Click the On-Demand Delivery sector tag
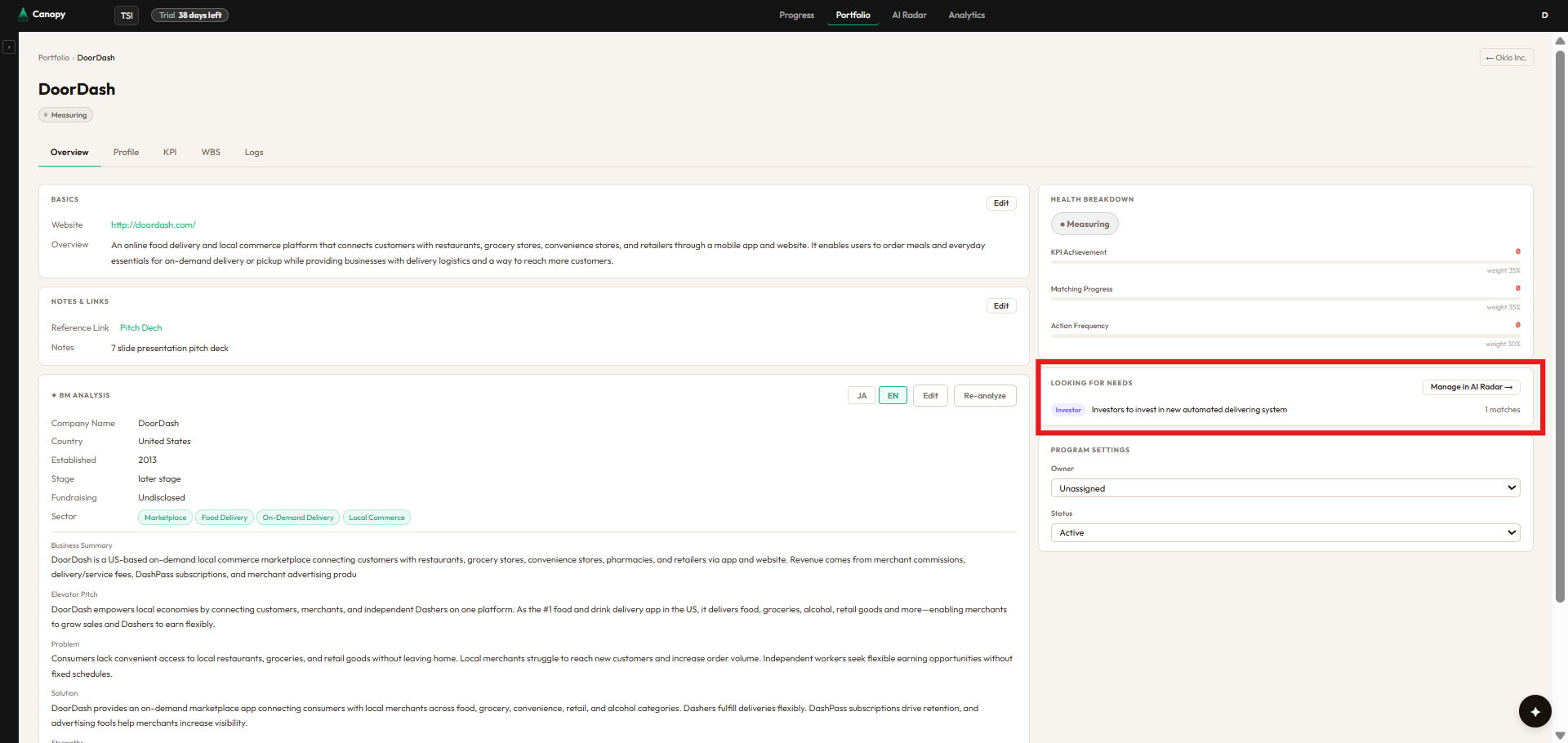The width and height of the screenshot is (1568, 743). tap(298, 518)
